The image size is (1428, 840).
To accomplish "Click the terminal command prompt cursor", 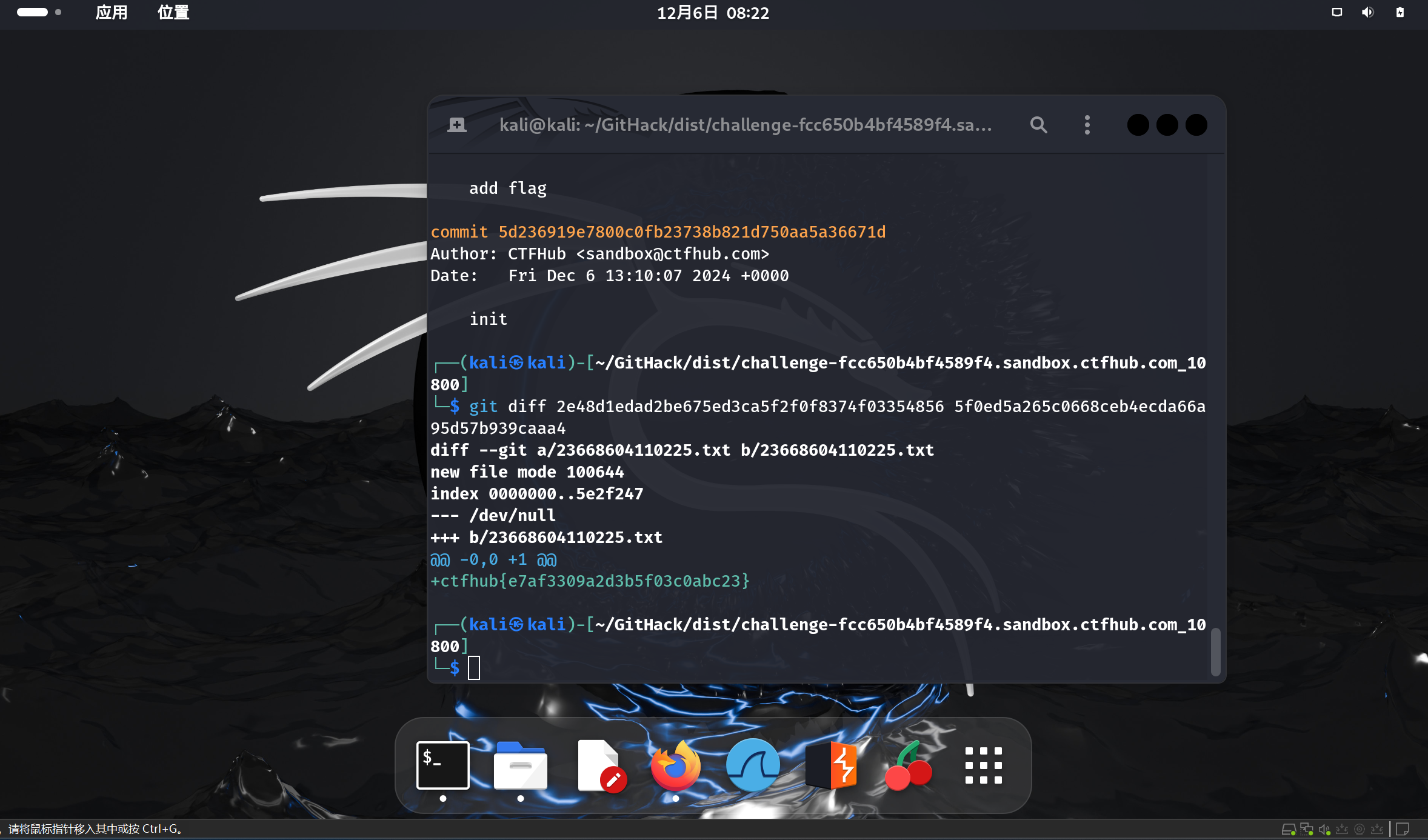I will (474, 668).
